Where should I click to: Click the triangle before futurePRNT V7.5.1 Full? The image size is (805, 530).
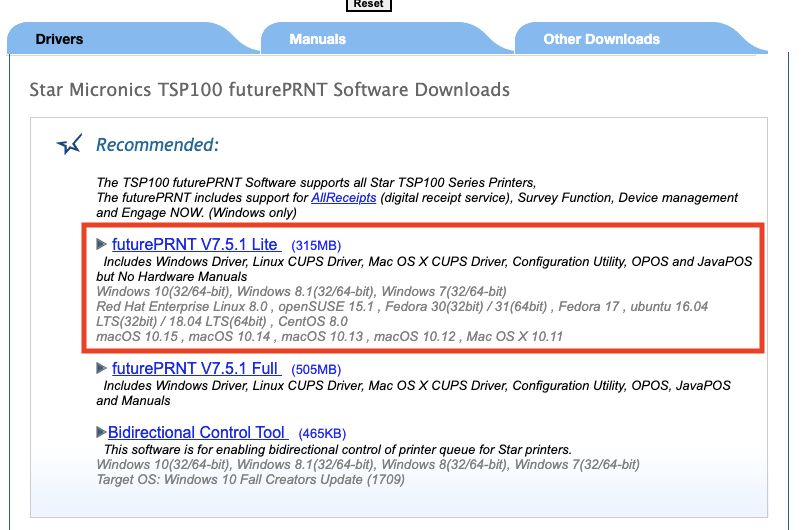[101, 369]
